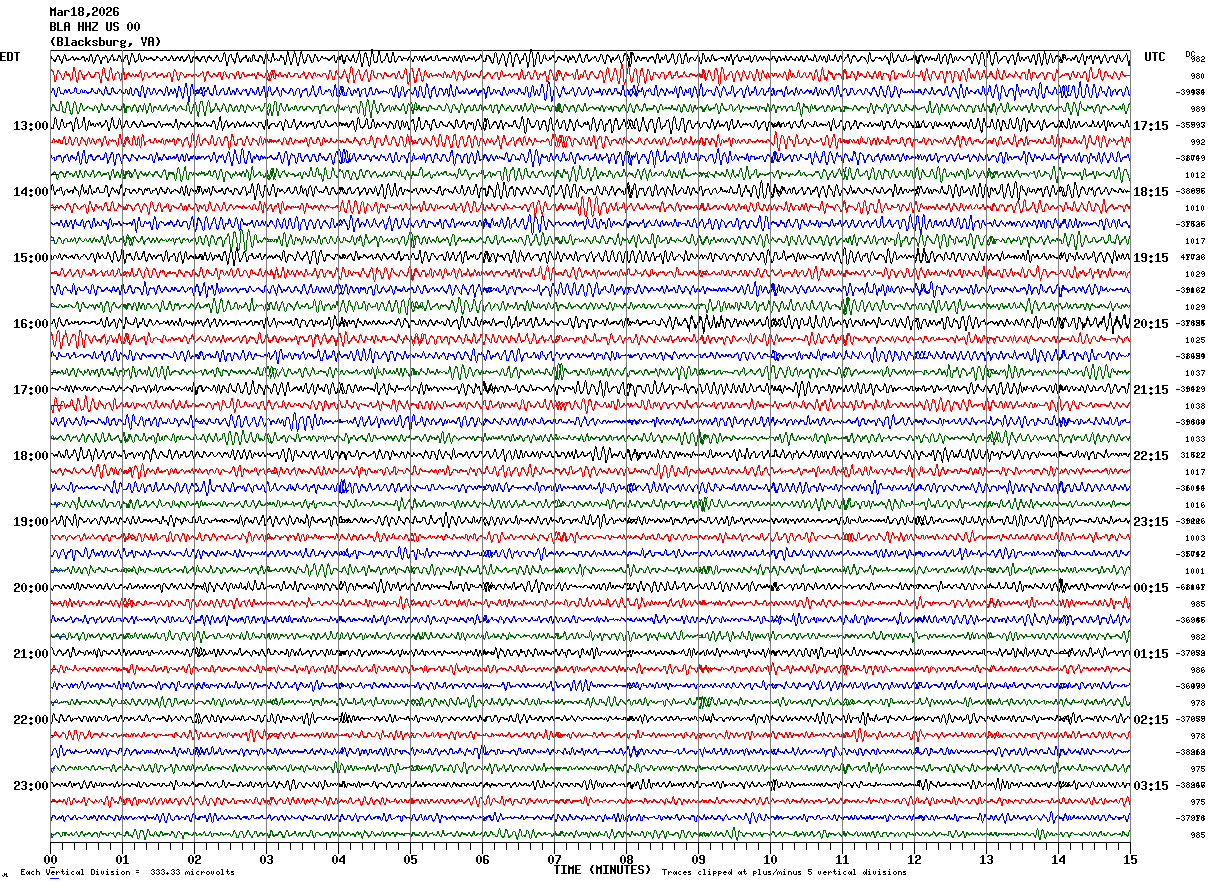Click the 18:00 EDT time label
Viewport: 1210px width, 886px height.
click(x=30, y=456)
